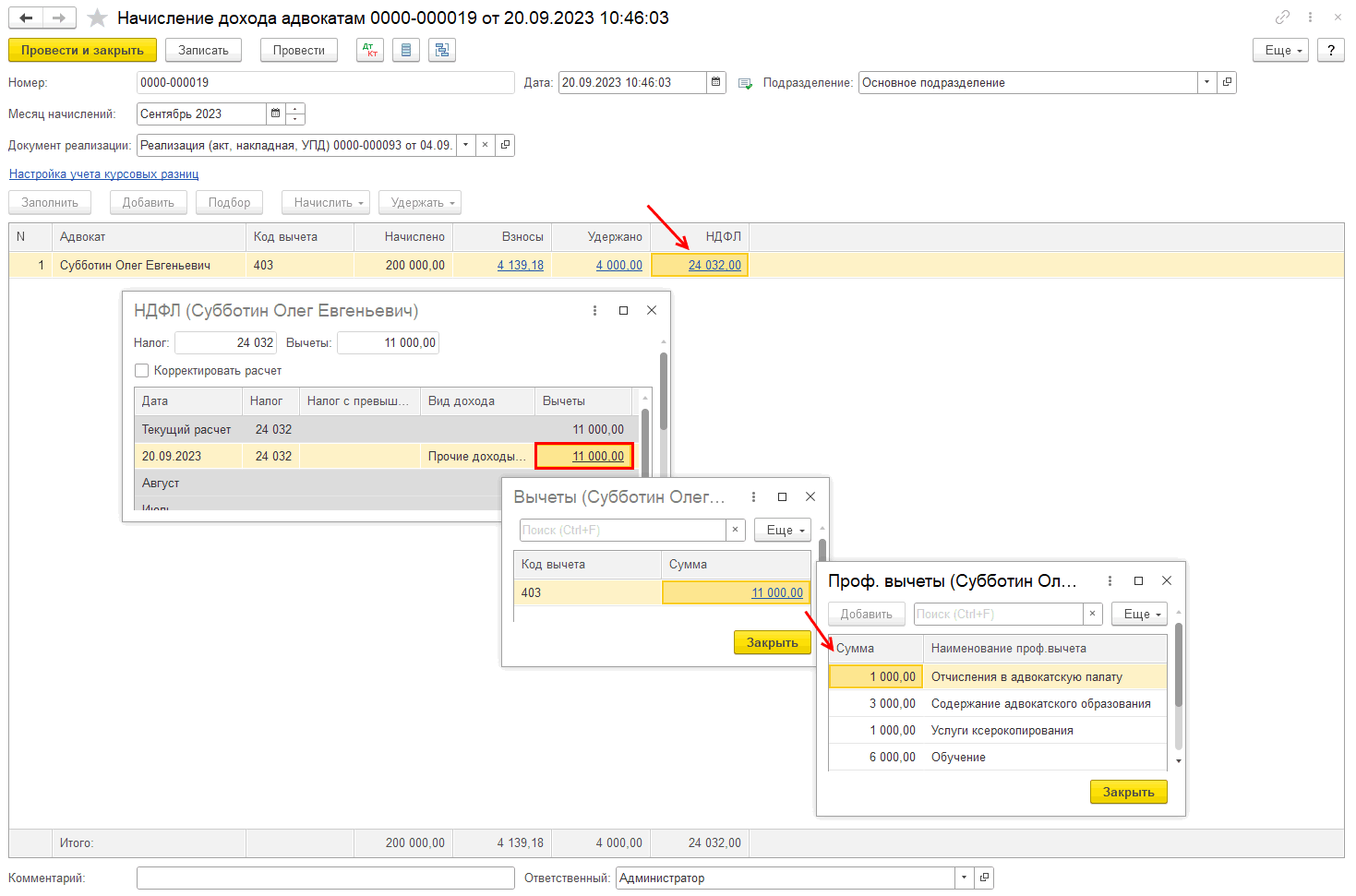Open the calendar picker for Дата field
The width and height of the screenshot is (1356, 896).
pos(715,83)
